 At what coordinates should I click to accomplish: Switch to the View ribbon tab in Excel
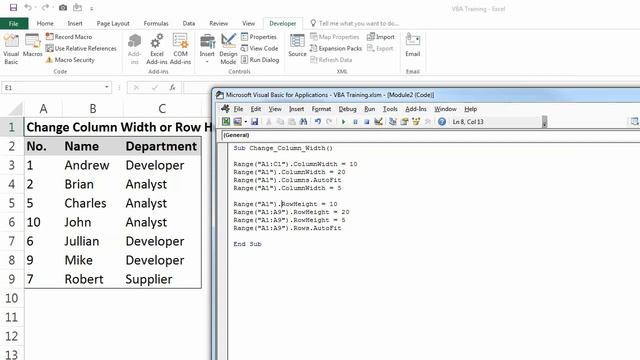[248, 23]
